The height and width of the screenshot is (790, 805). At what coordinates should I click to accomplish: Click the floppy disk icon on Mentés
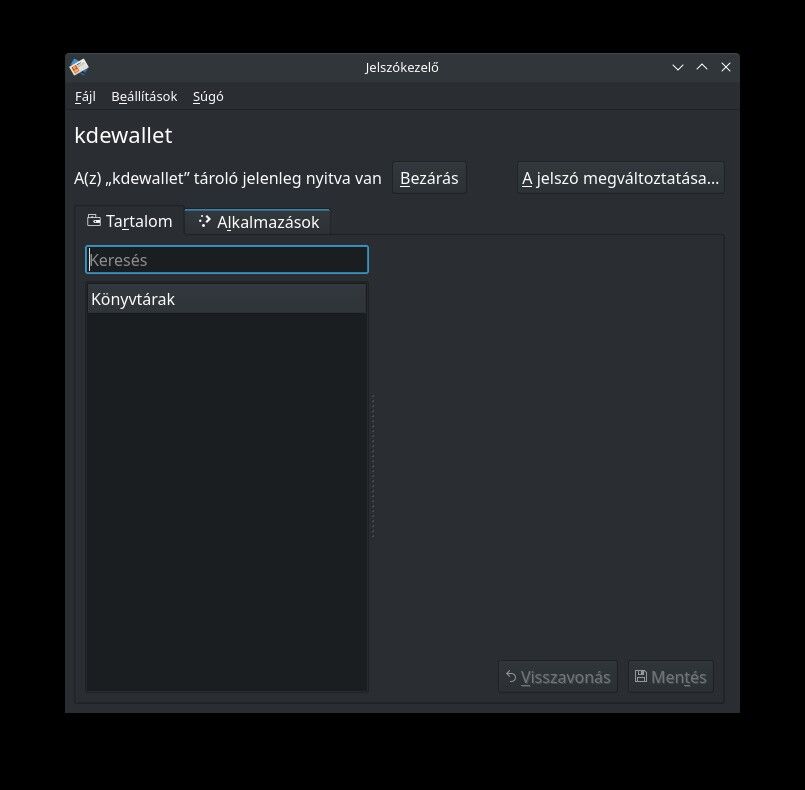[640, 676]
